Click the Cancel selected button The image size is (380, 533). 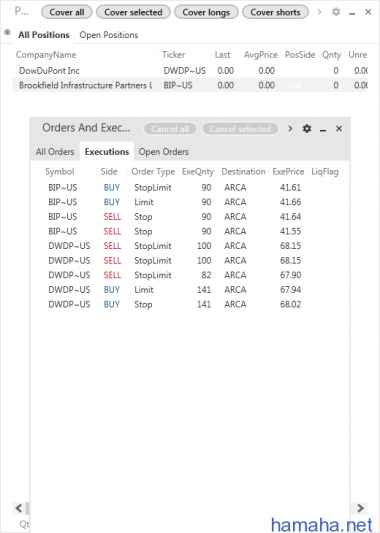click(x=240, y=129)
